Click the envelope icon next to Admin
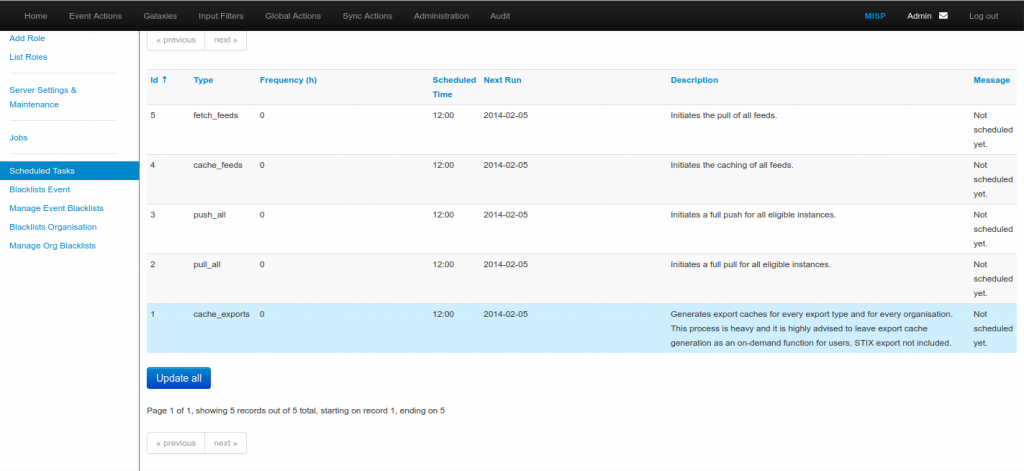This screenshot has width=1024, height=471. point(943,16)
